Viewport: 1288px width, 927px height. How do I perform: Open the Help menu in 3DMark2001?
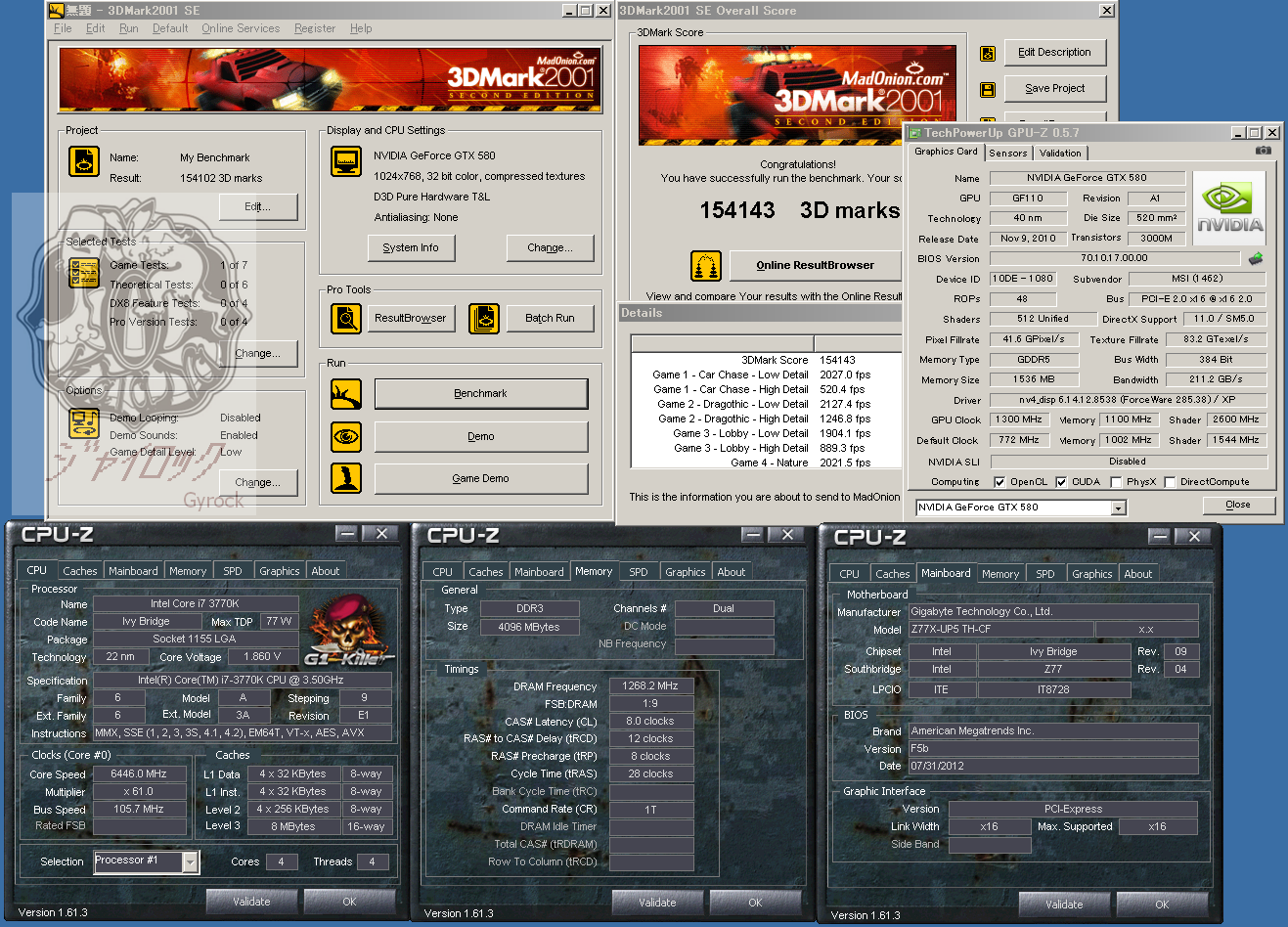[x=361, y=28]
